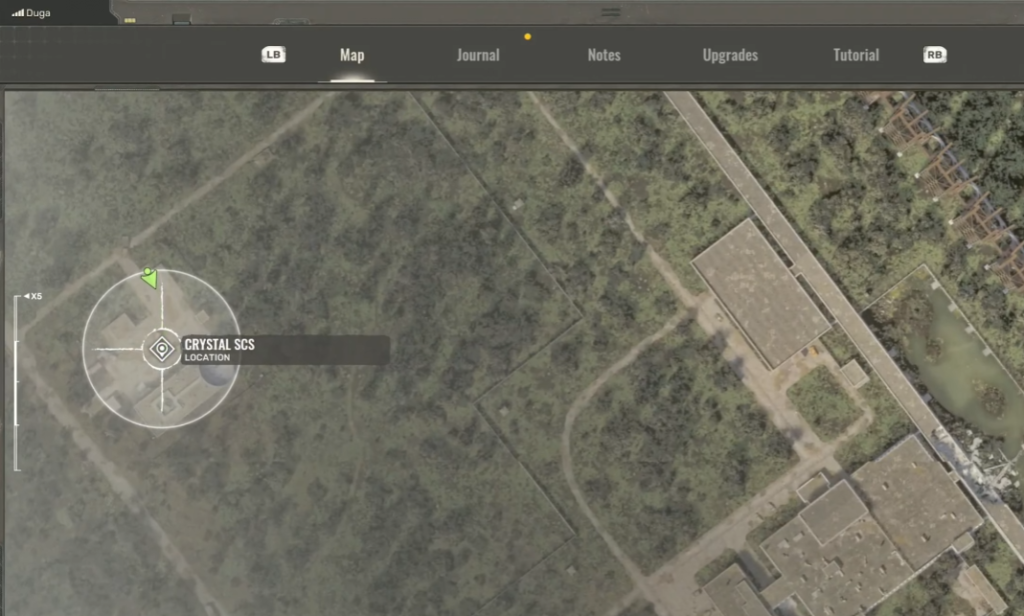Click the X5 zoom level indicator
1024x616 pixels.
(33, 296)
